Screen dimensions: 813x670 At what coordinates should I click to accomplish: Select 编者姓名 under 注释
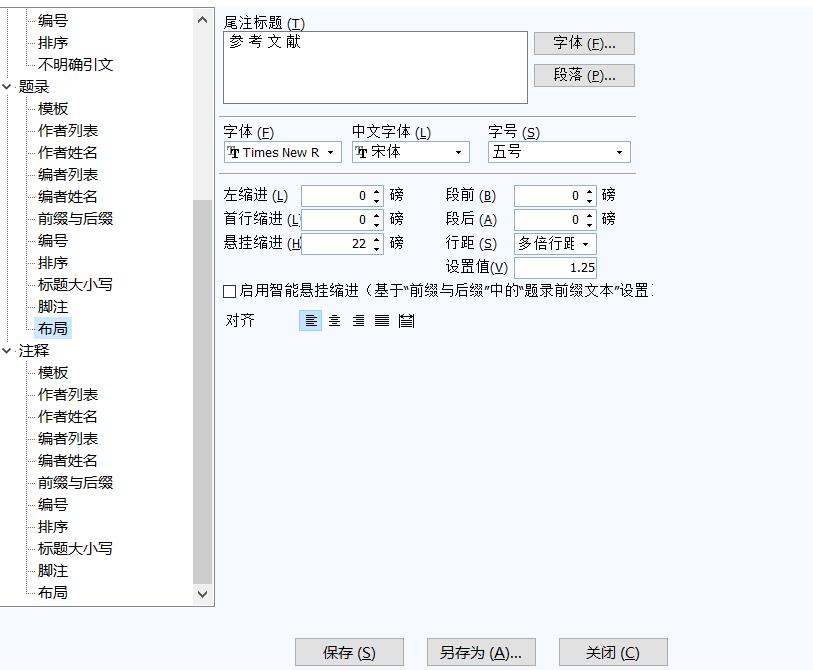[x=68, y=460]
